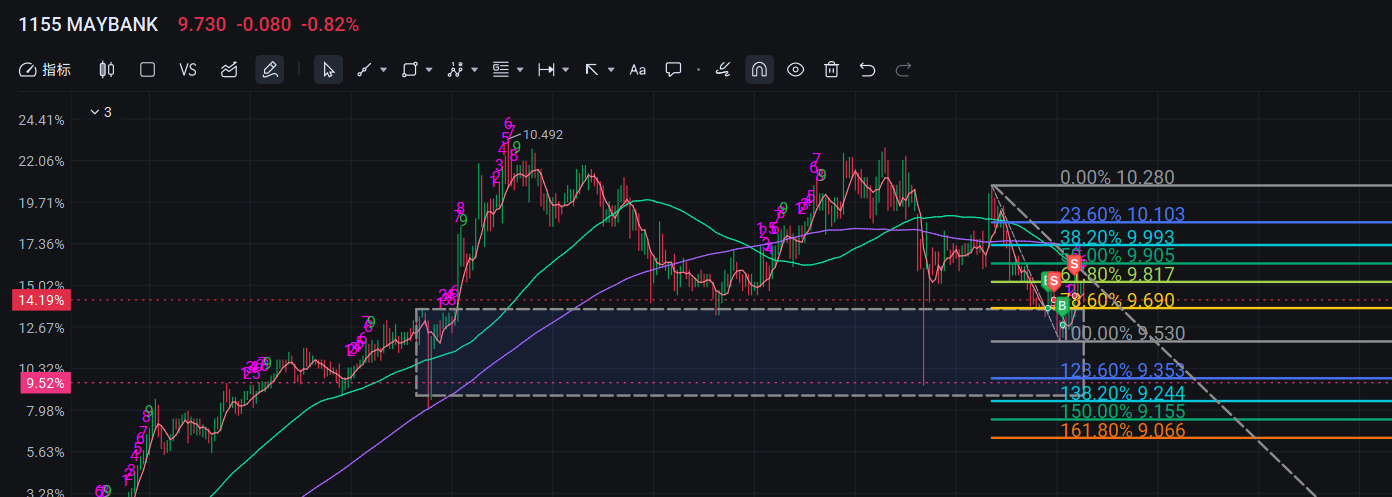Click the red S sell signal marker
Viewport: 1392px width, 497px height.
[1074, 264]
